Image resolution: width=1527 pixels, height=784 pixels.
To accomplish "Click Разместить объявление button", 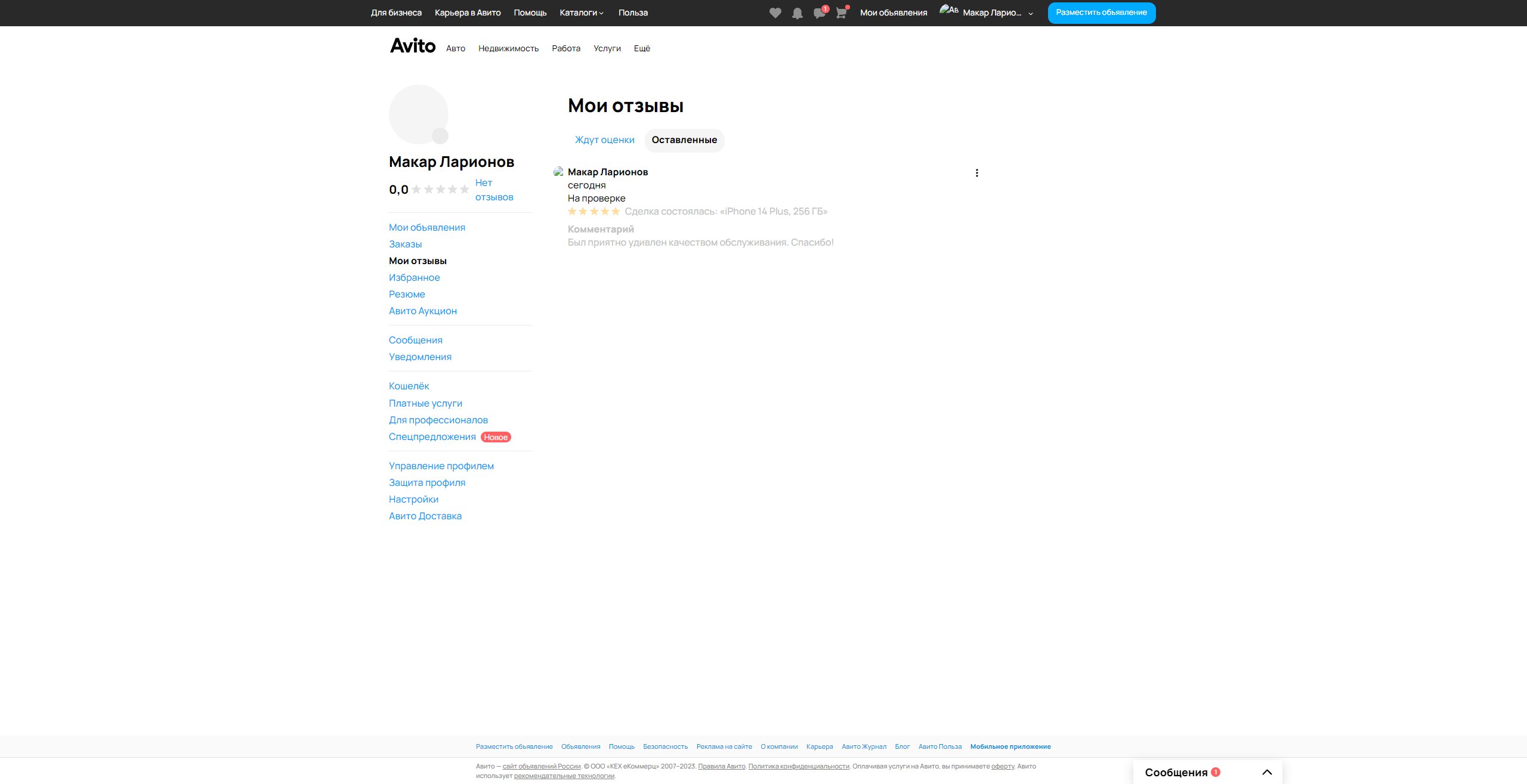I will [x=1101, y=13].
